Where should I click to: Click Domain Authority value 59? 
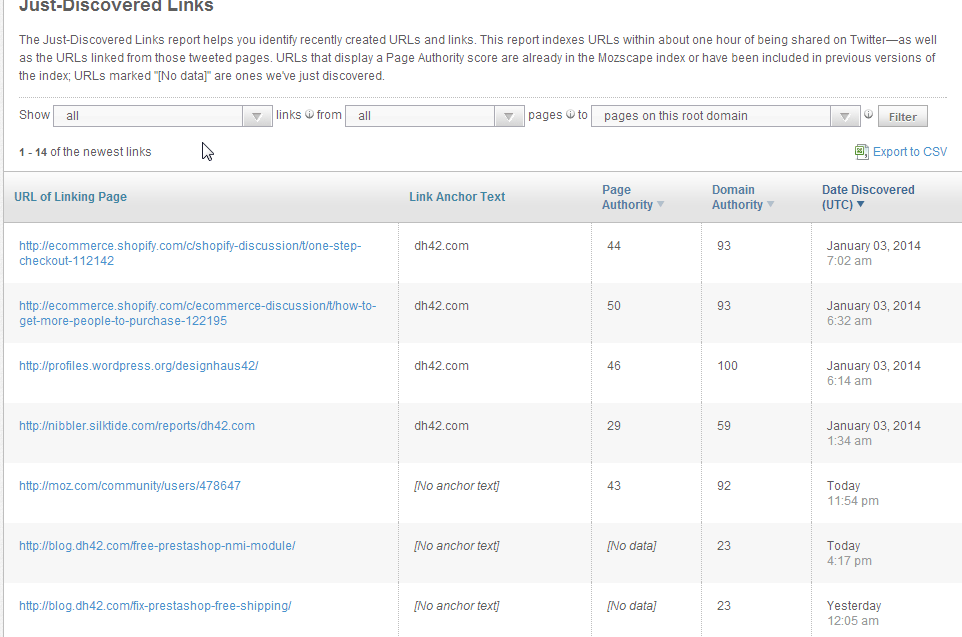coord(723,427)
